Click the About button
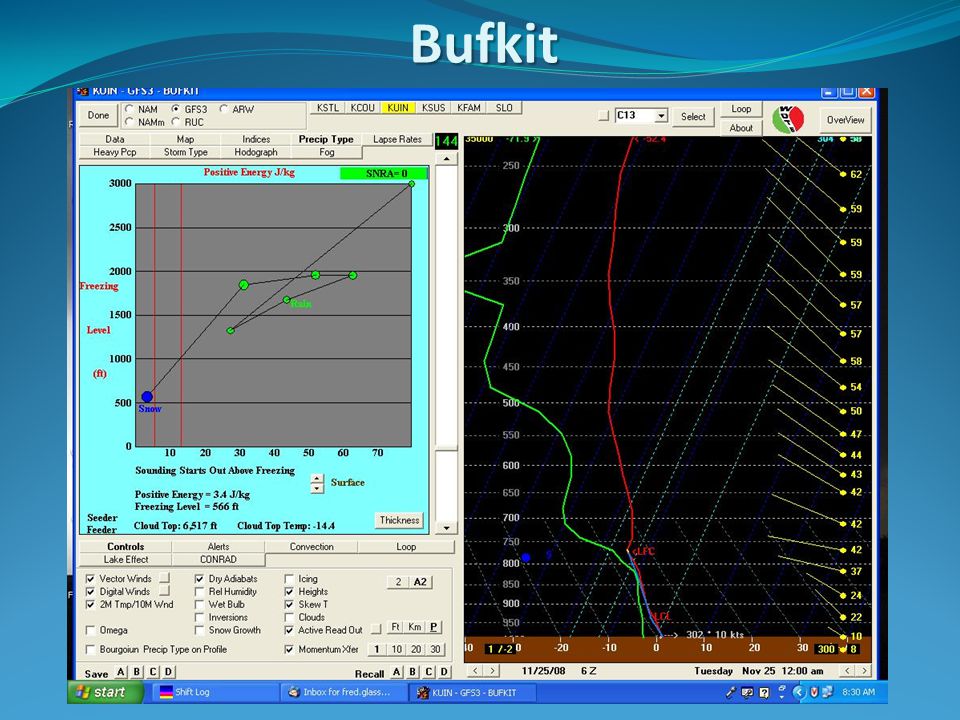Screen dimensions: 960x720 point(741,127)
